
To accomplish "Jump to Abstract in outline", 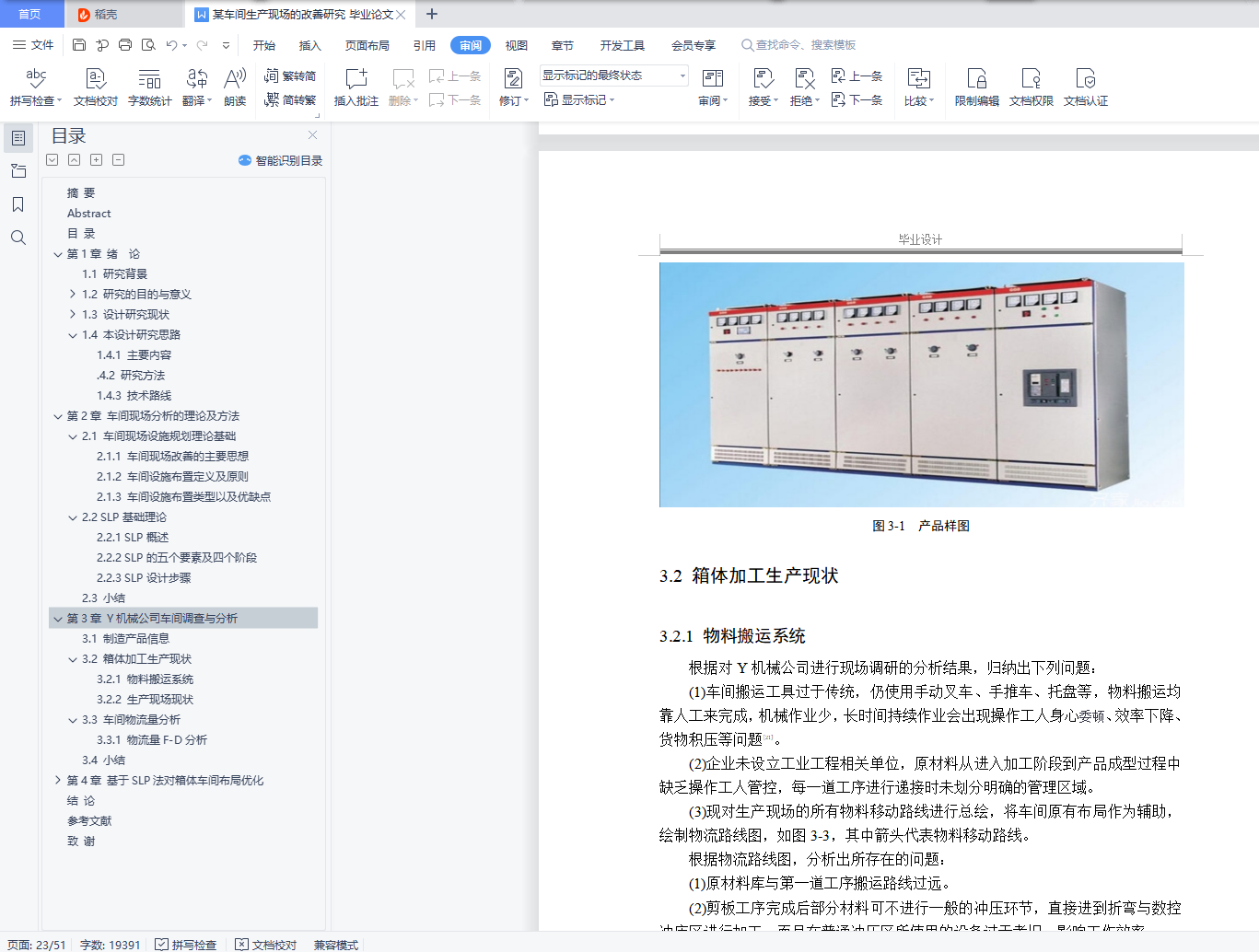I will pyautogui.click(x=89, y=214).
